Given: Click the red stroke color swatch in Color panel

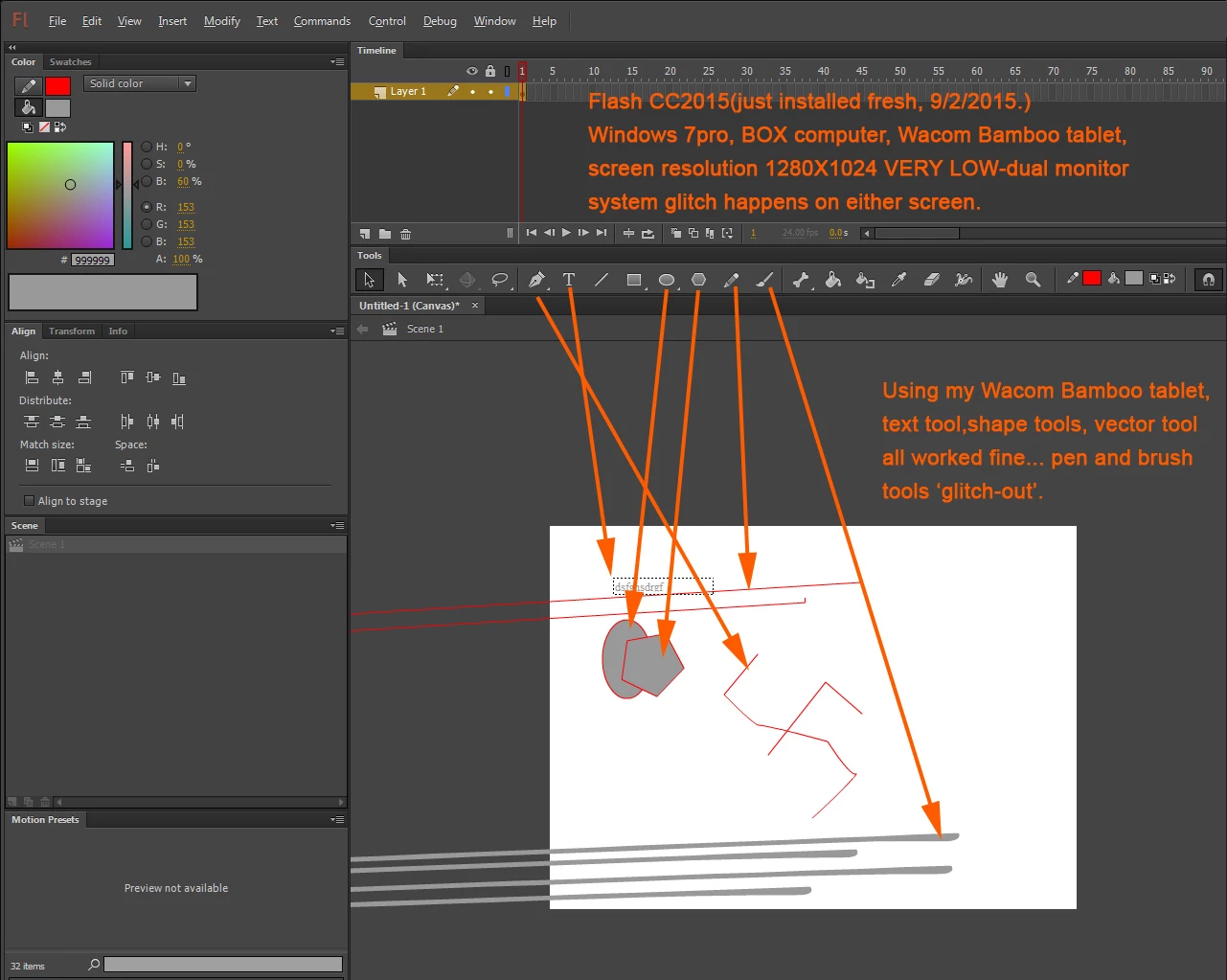Looking at the screenshot, I should click(57, 86).
